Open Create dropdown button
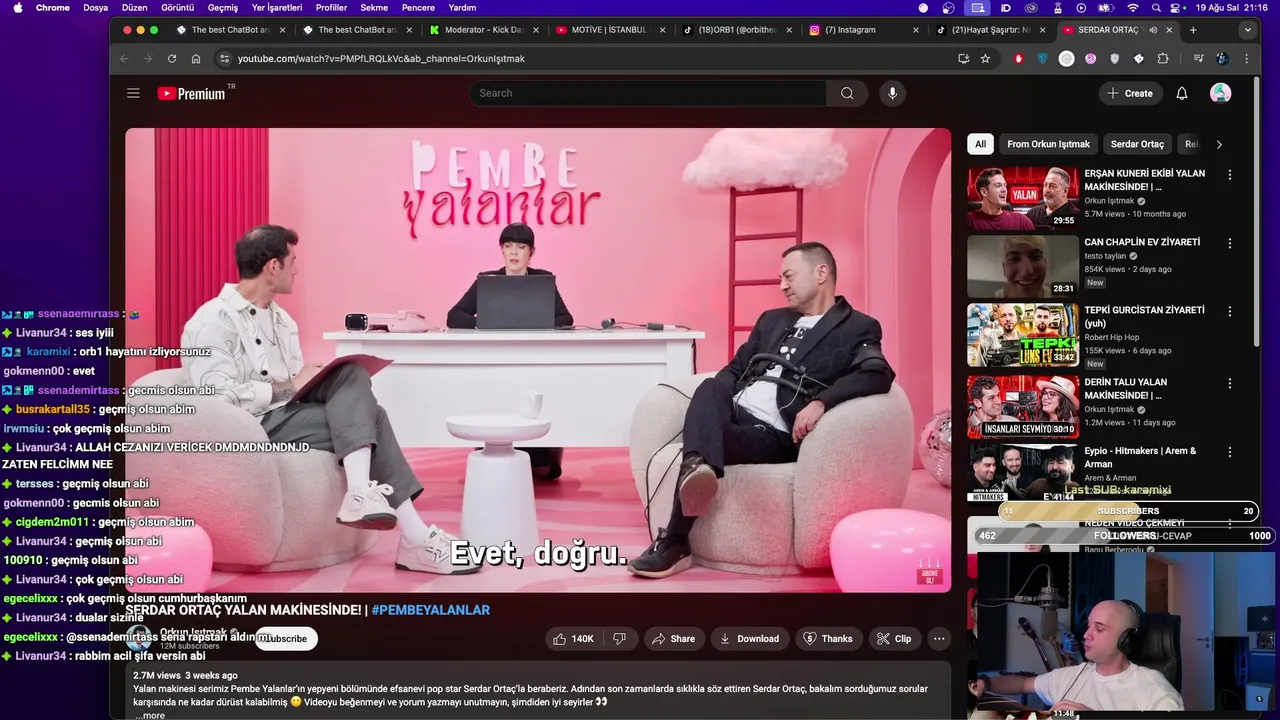Viewport: 1280px width, 720px height. [x=1129, y=93]
